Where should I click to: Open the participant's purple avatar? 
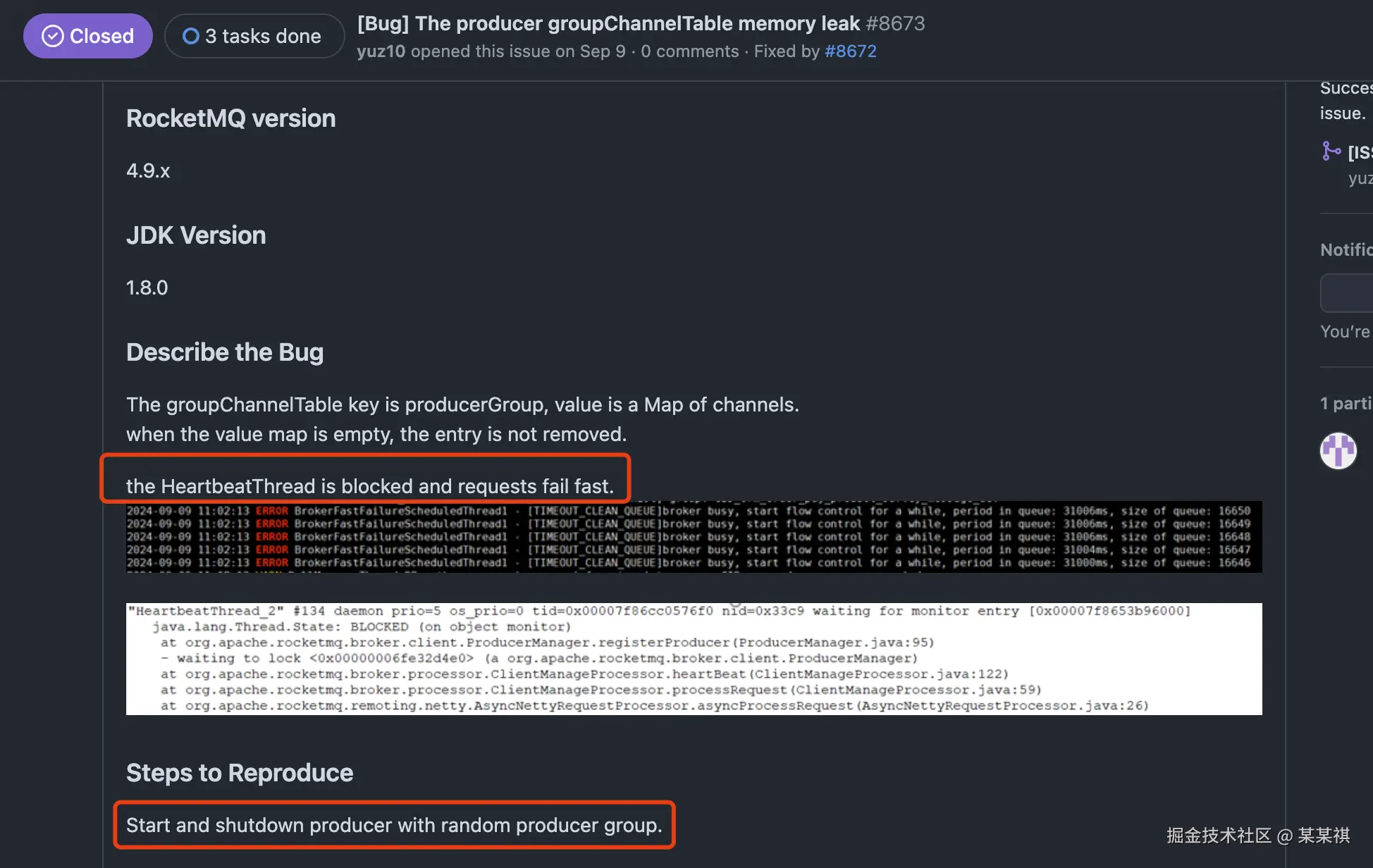[x=1338, y=451]
